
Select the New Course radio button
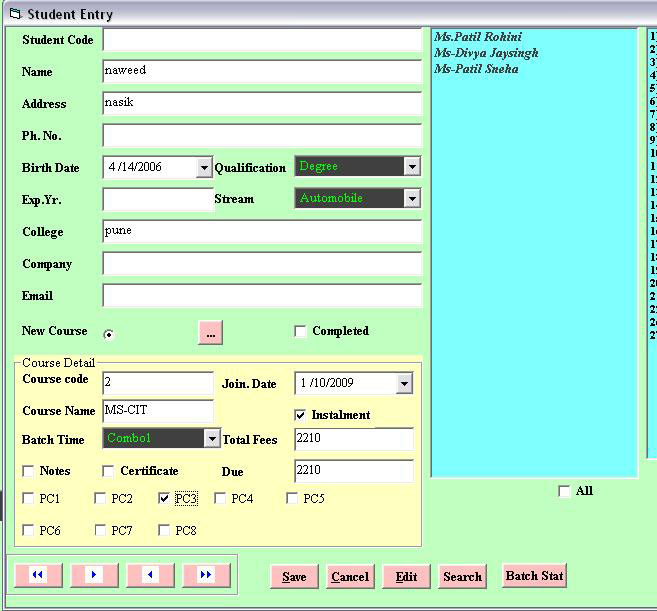(x=109, y=334)
